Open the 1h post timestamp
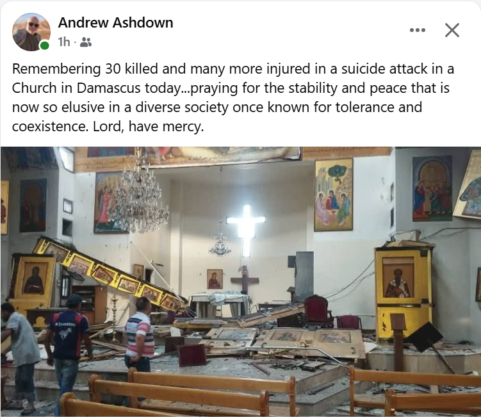 [x=64, y=42]
